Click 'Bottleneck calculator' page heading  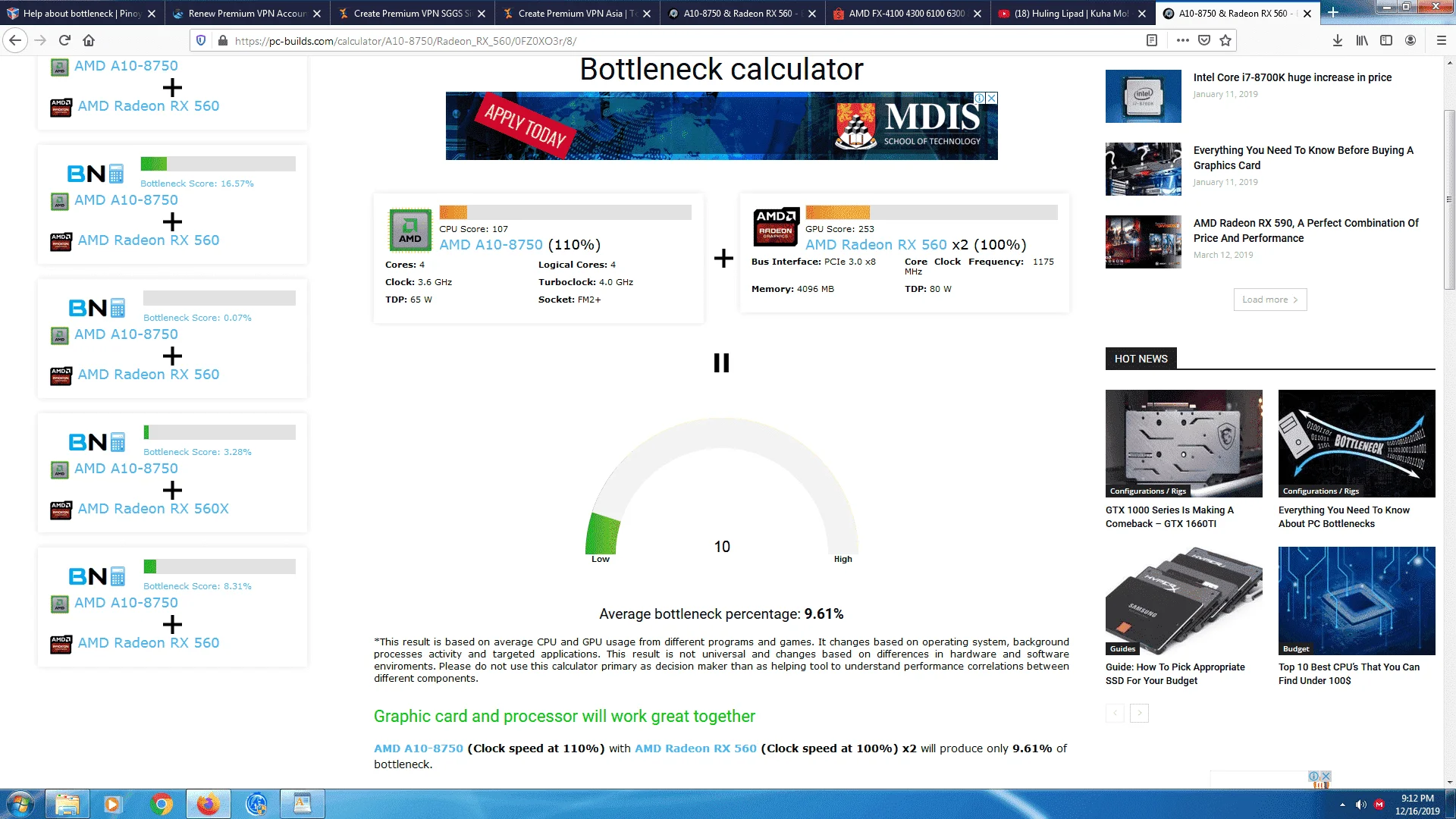pyautogui.click(x=721, y=70)
